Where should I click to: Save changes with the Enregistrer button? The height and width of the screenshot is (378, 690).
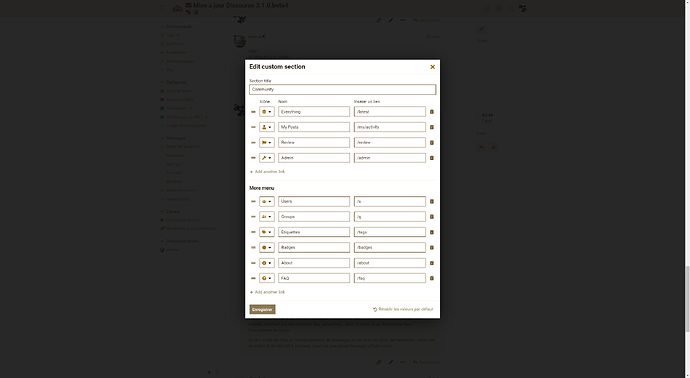262,309
